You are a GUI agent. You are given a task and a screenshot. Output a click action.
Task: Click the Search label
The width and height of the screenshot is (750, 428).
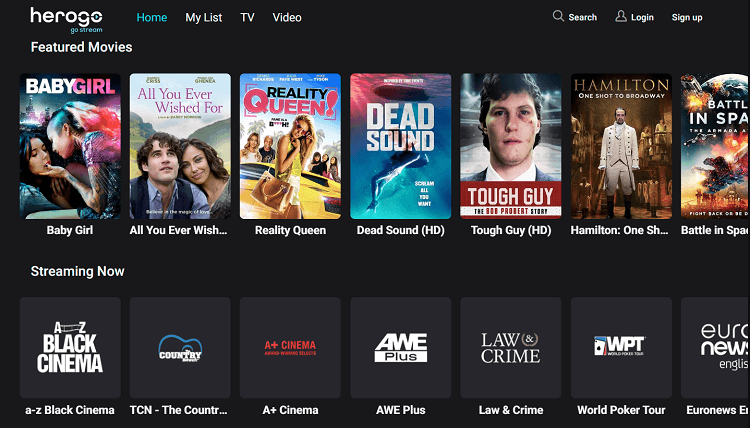click(582, 17)
